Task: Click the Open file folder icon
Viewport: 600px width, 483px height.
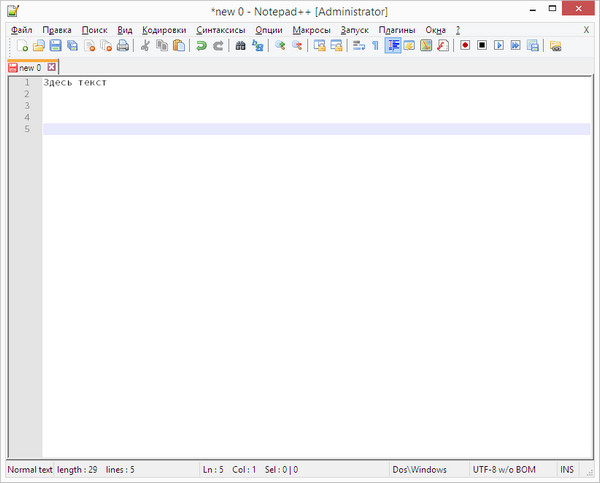Action: [x=39, y=46]
